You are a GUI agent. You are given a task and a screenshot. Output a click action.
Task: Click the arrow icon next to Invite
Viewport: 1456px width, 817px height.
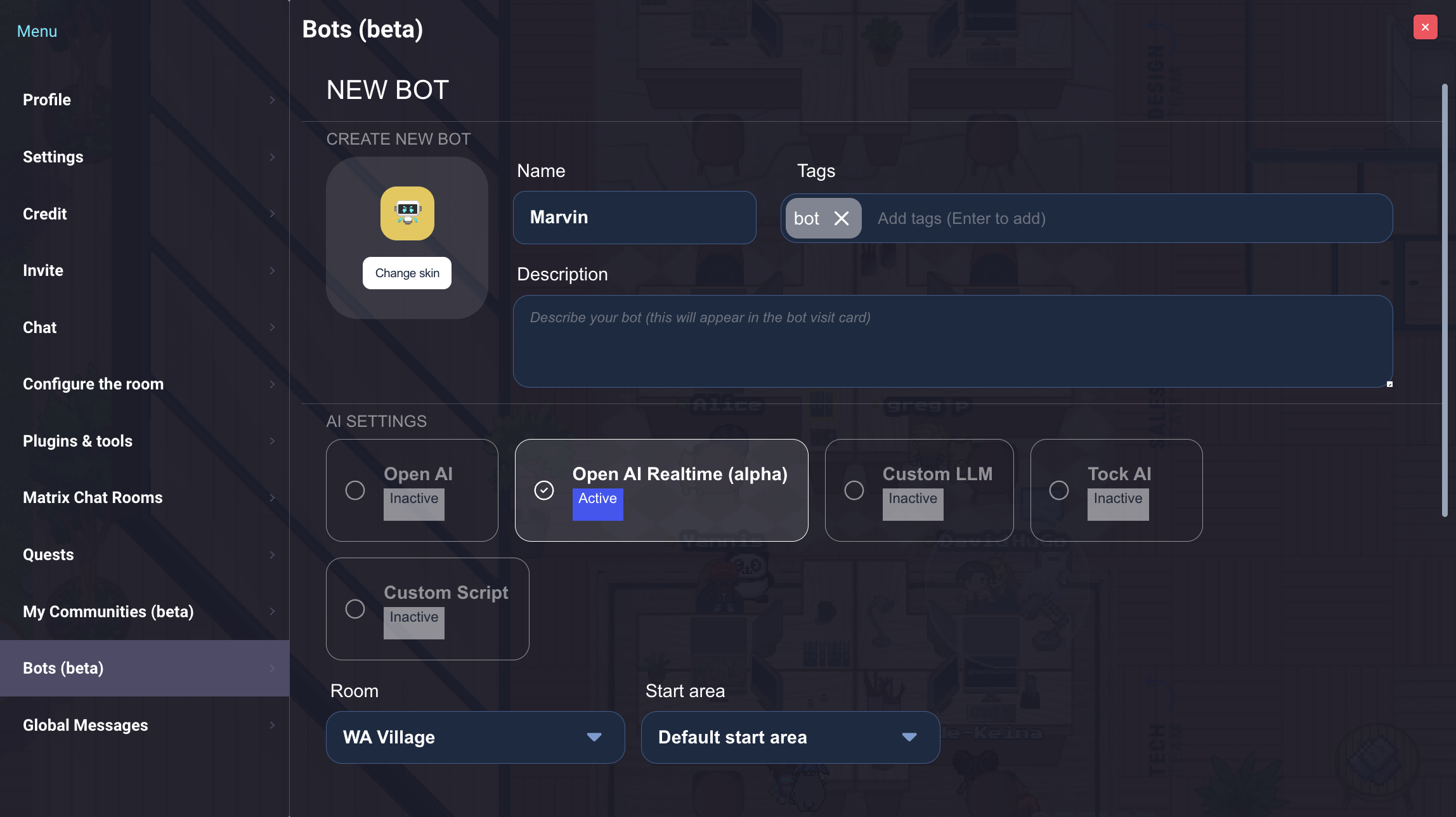(x=272, y=270)
